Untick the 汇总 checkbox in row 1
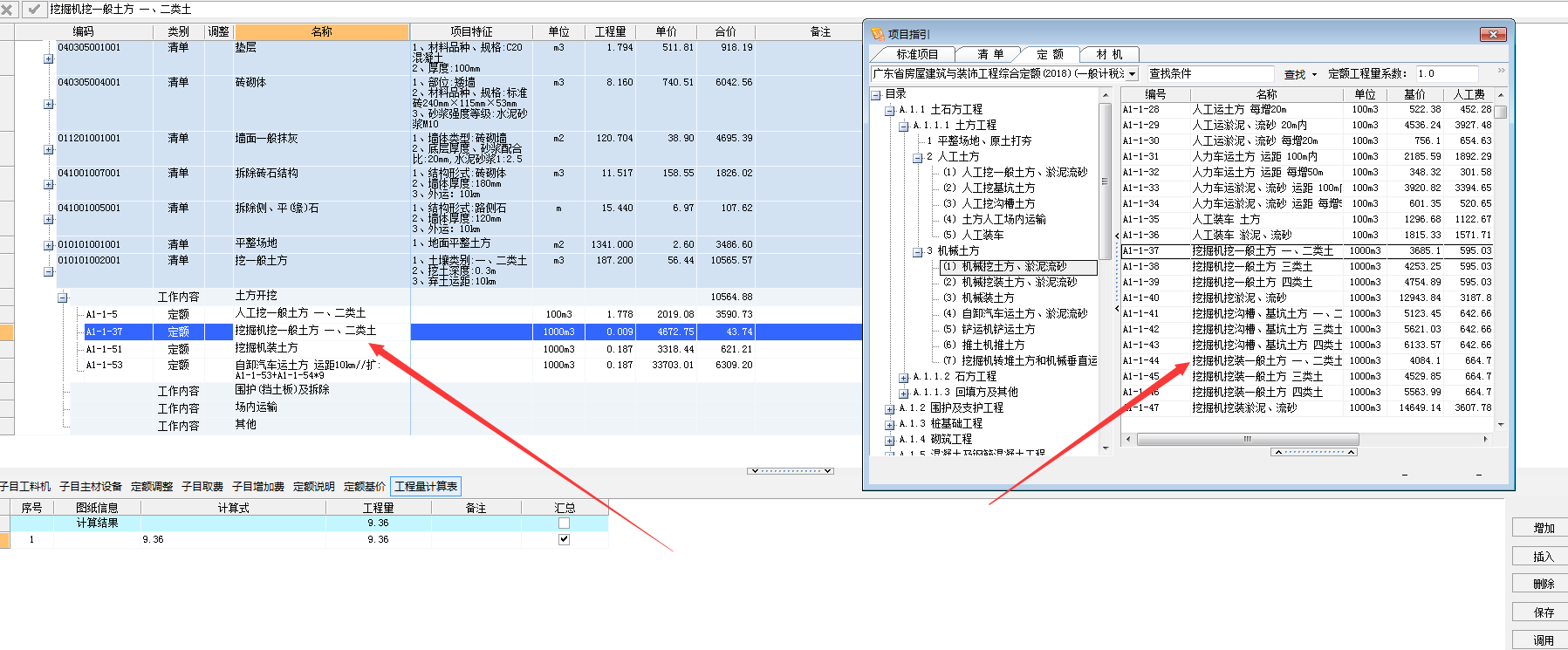This screenshot has width=1568, height=650. tap(564, 539)
